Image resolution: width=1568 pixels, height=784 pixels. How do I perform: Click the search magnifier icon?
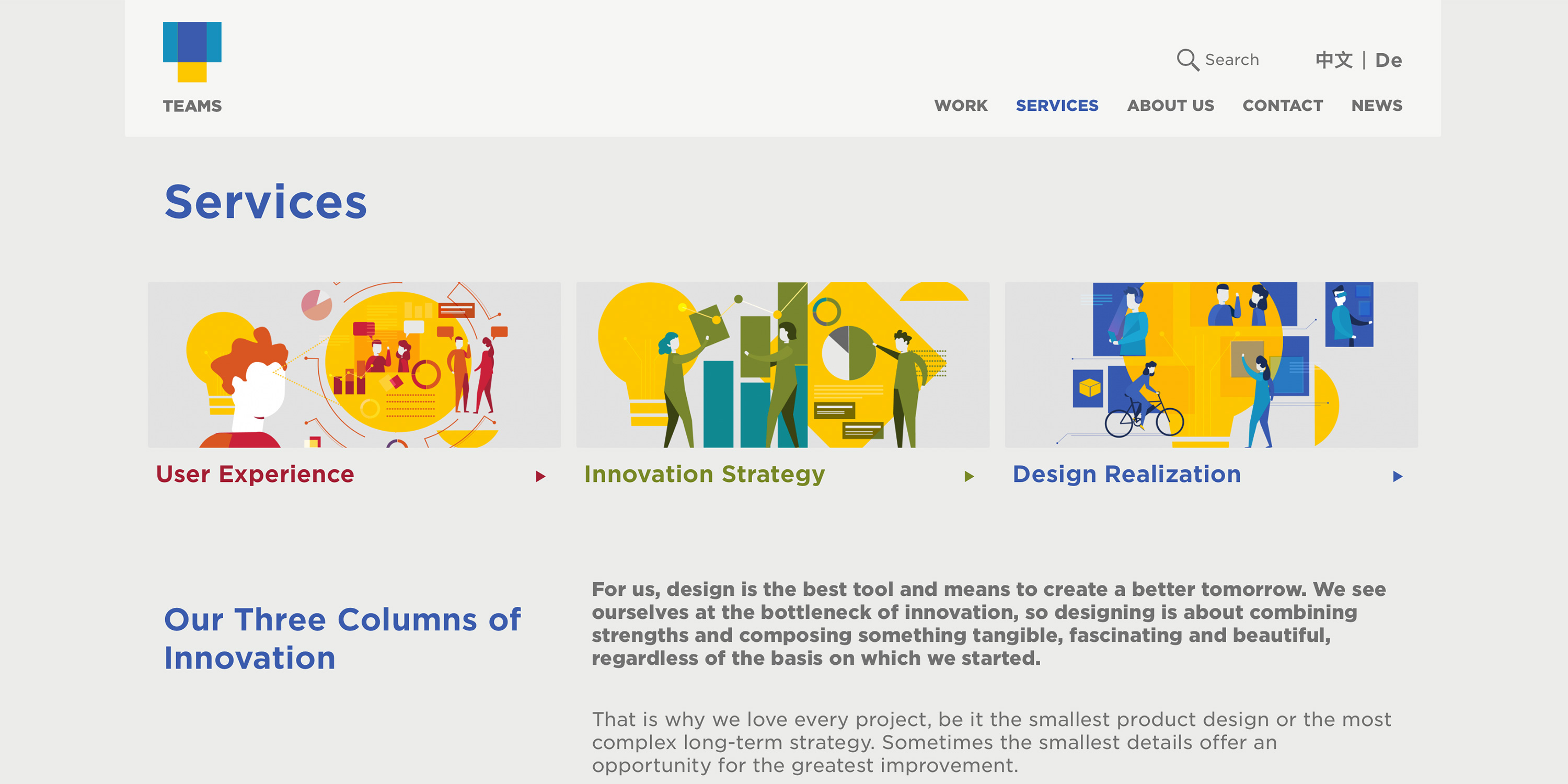point(1187,60)
